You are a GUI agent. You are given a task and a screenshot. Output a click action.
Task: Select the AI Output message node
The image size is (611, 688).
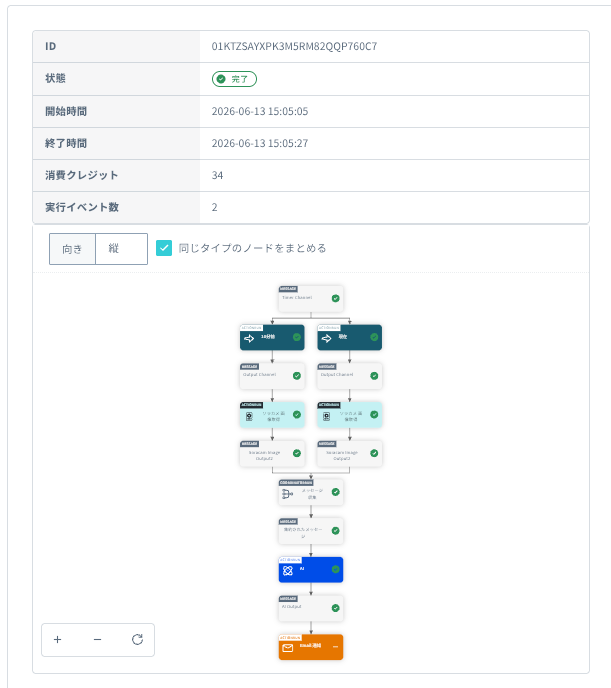pos(311,608)
